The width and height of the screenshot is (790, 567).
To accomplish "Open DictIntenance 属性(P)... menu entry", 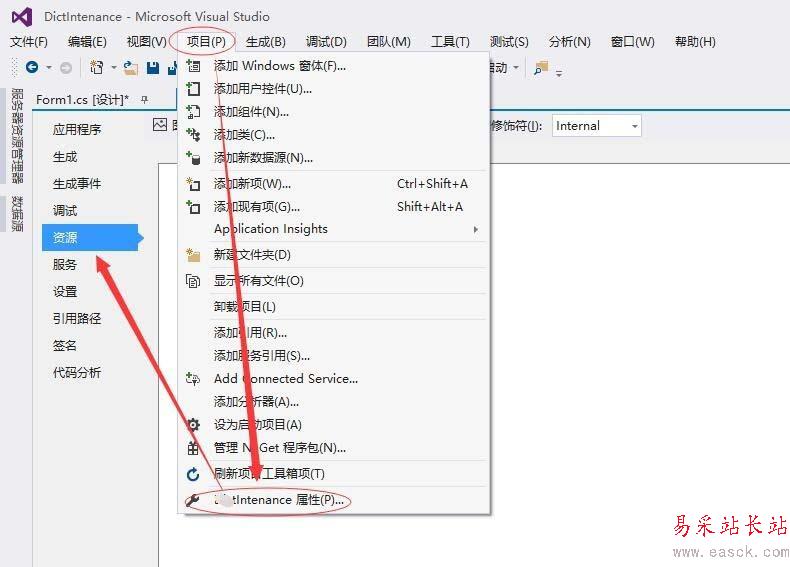I will 335,500.
